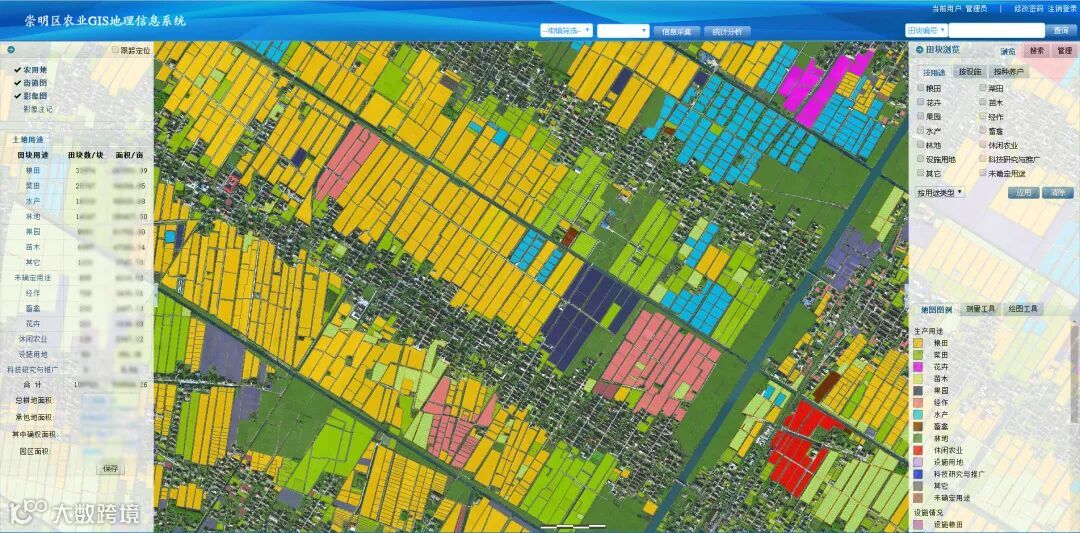The image size is (1080, 533).
Task: Click the 保存 button in the left panel
Action: [110, 469]
